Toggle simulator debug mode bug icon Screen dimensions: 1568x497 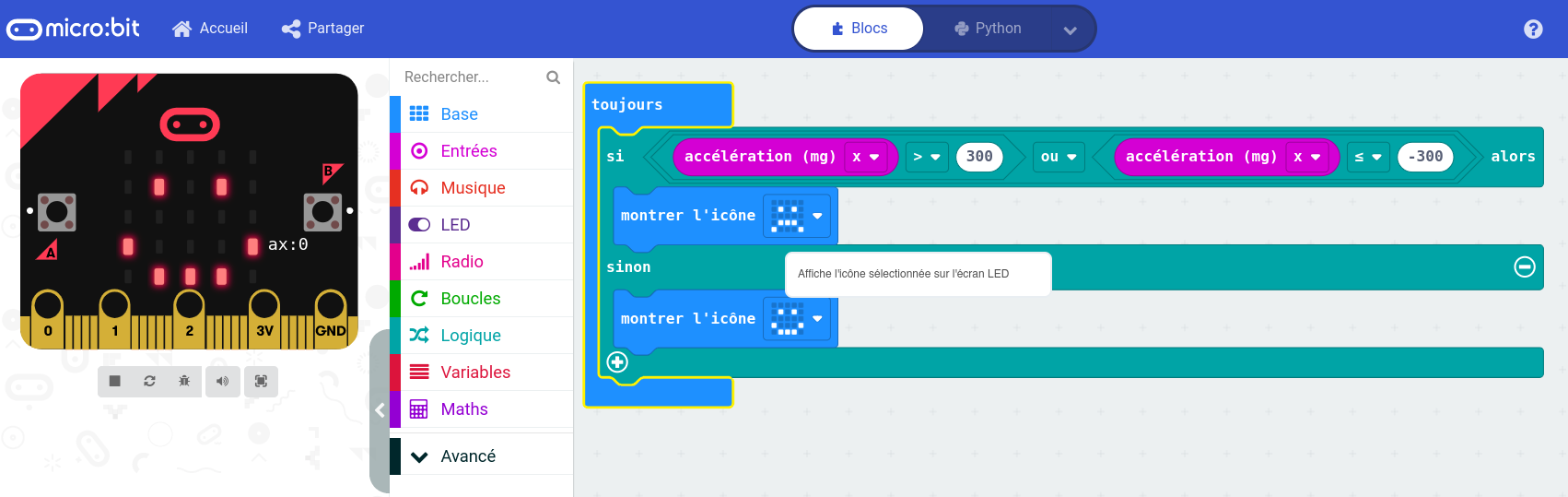click(x=184, y=381)
